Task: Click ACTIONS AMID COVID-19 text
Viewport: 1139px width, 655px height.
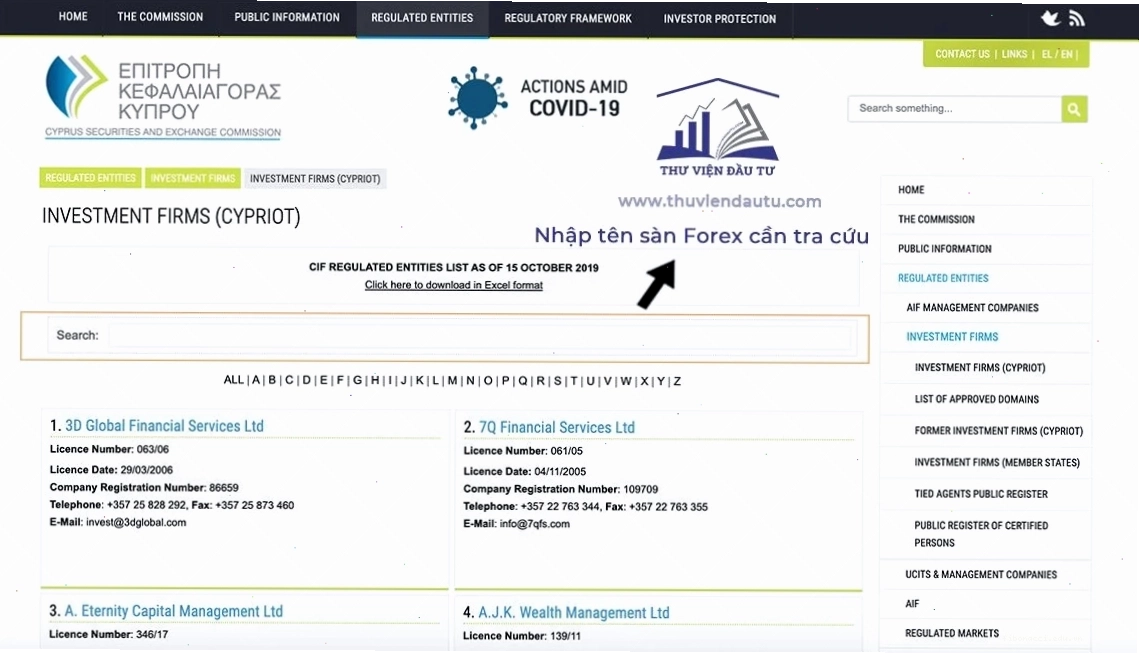Action: (x=574, y=98)
